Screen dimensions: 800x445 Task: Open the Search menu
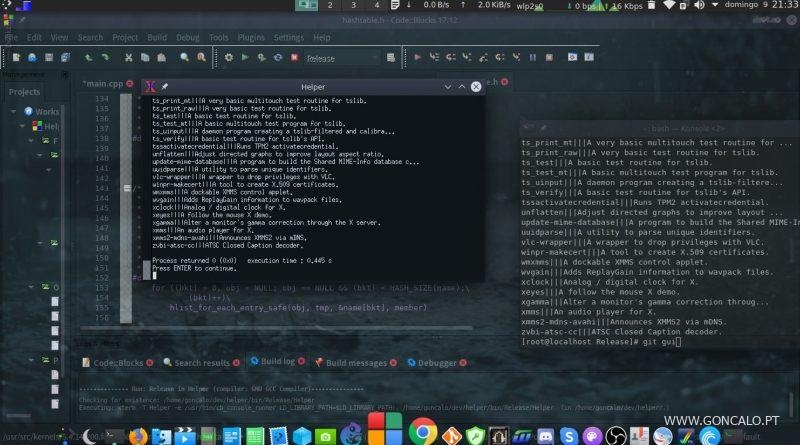click(90, 37)
